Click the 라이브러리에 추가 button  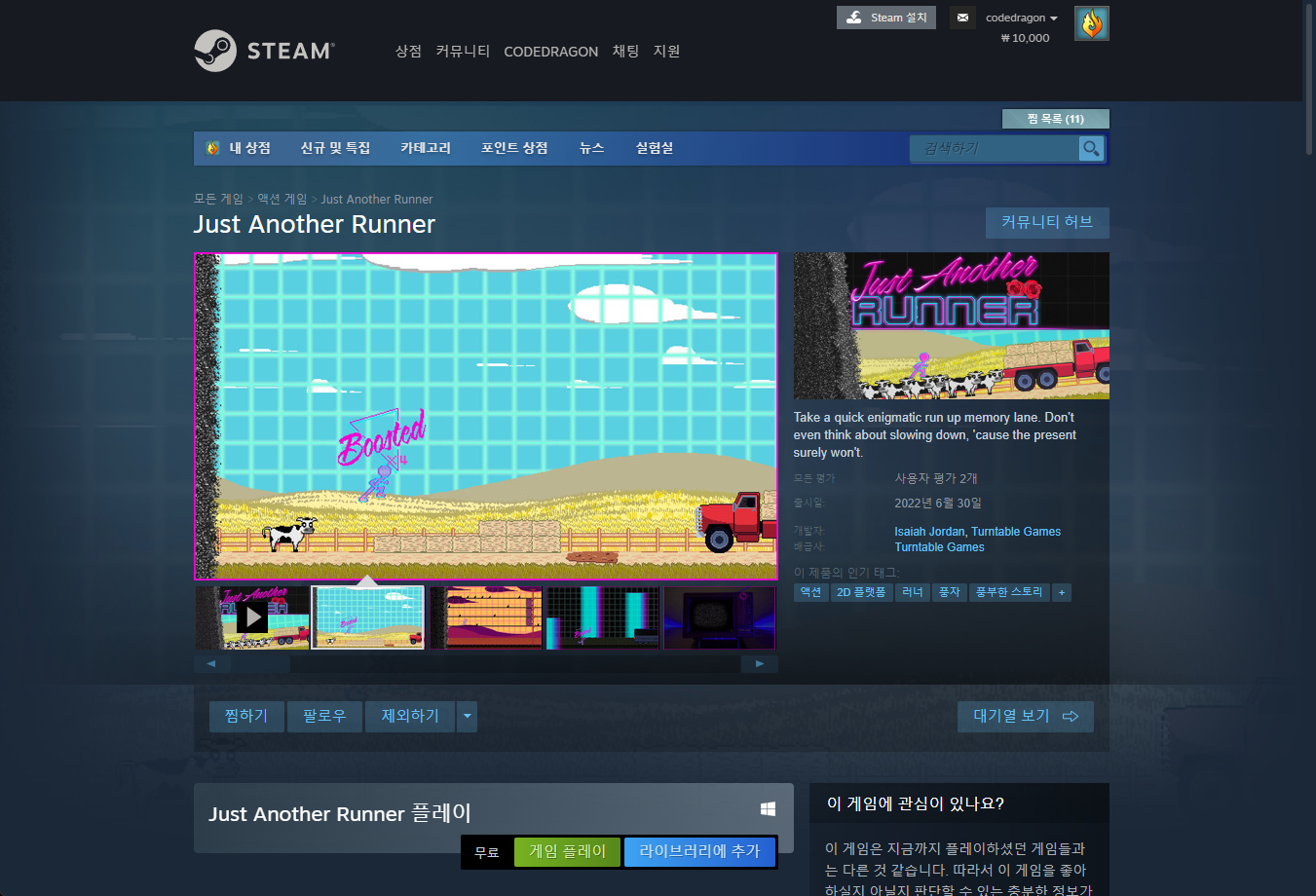click(x=699, y=852)
